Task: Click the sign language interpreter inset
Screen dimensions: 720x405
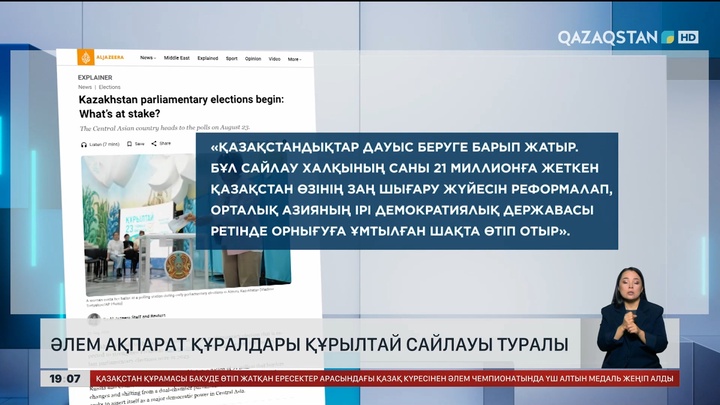Action: pyautogui.click(x=632, y=318)
